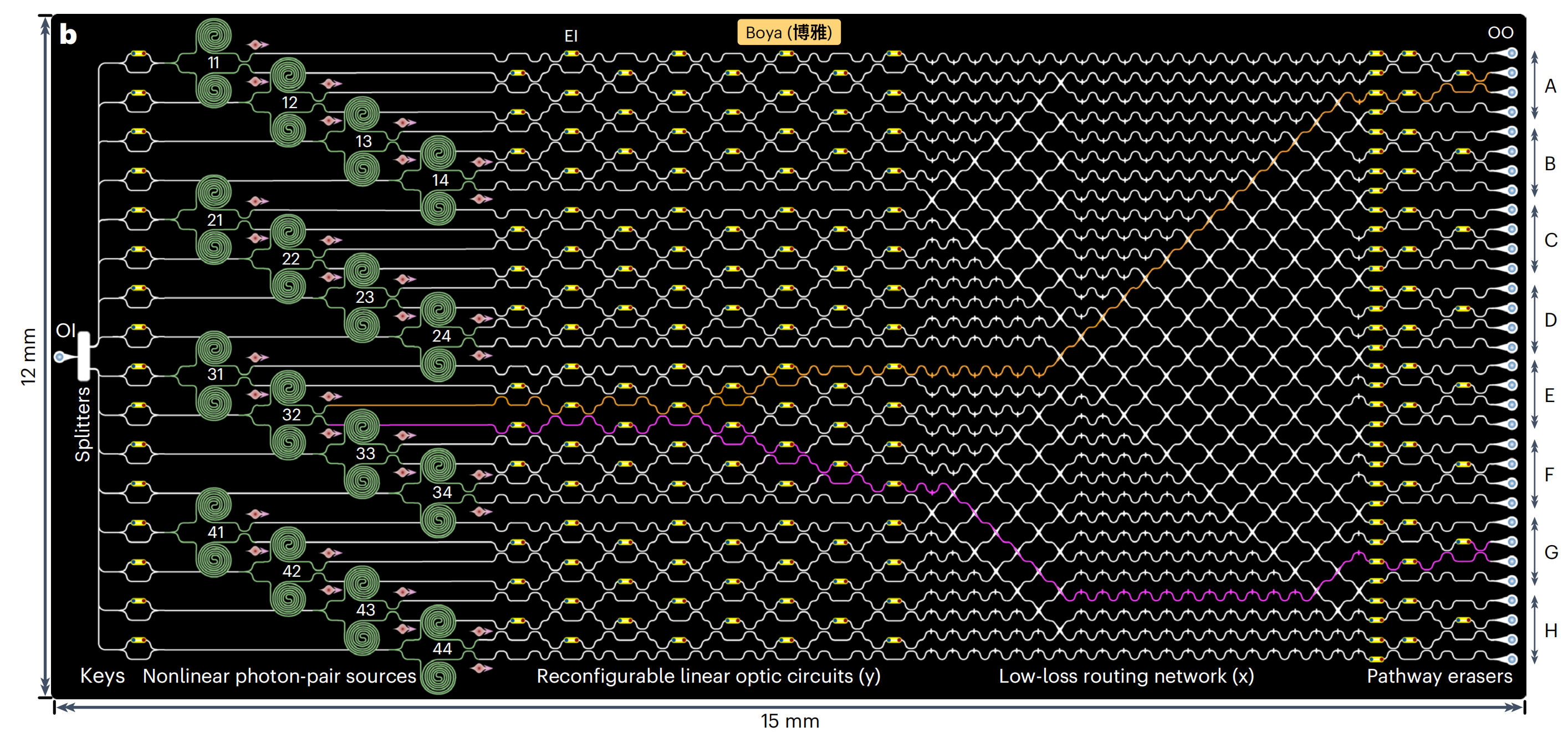Click the Pathway erasers caption
This screenshot has height=747, width=1568.
click(x=1439, y=676)
